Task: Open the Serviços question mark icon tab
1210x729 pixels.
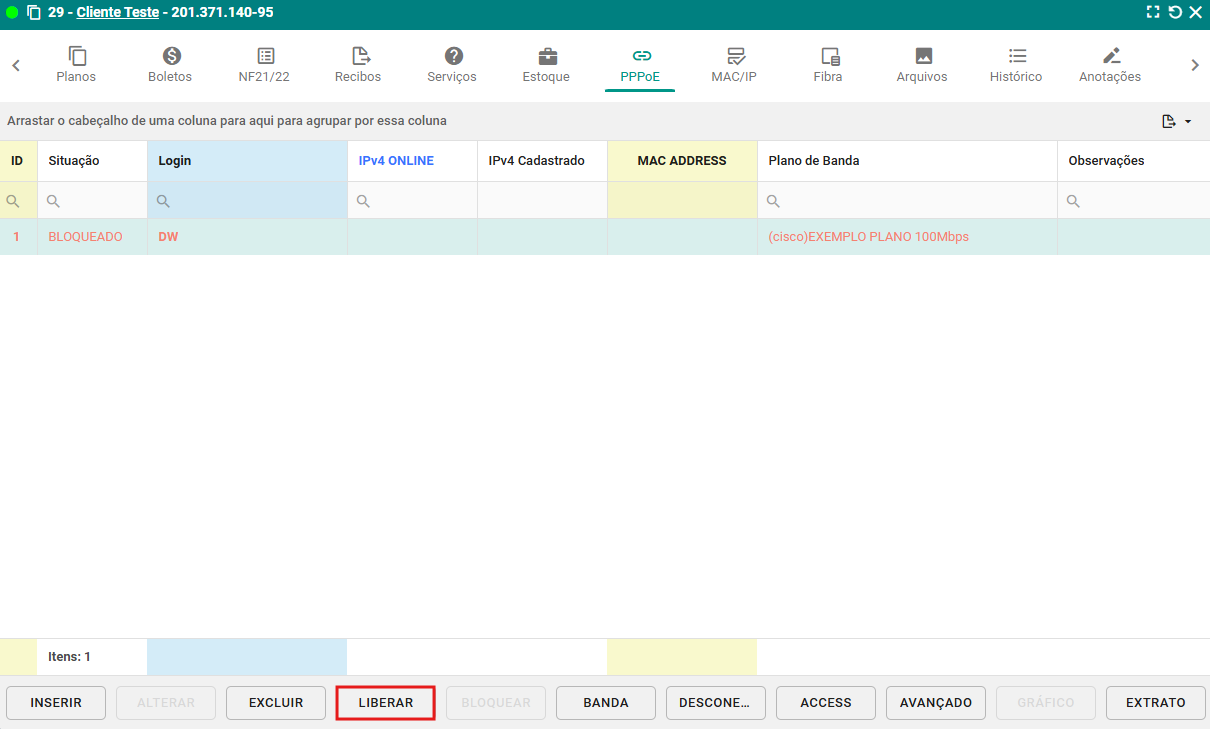Action: pos(452,65)
